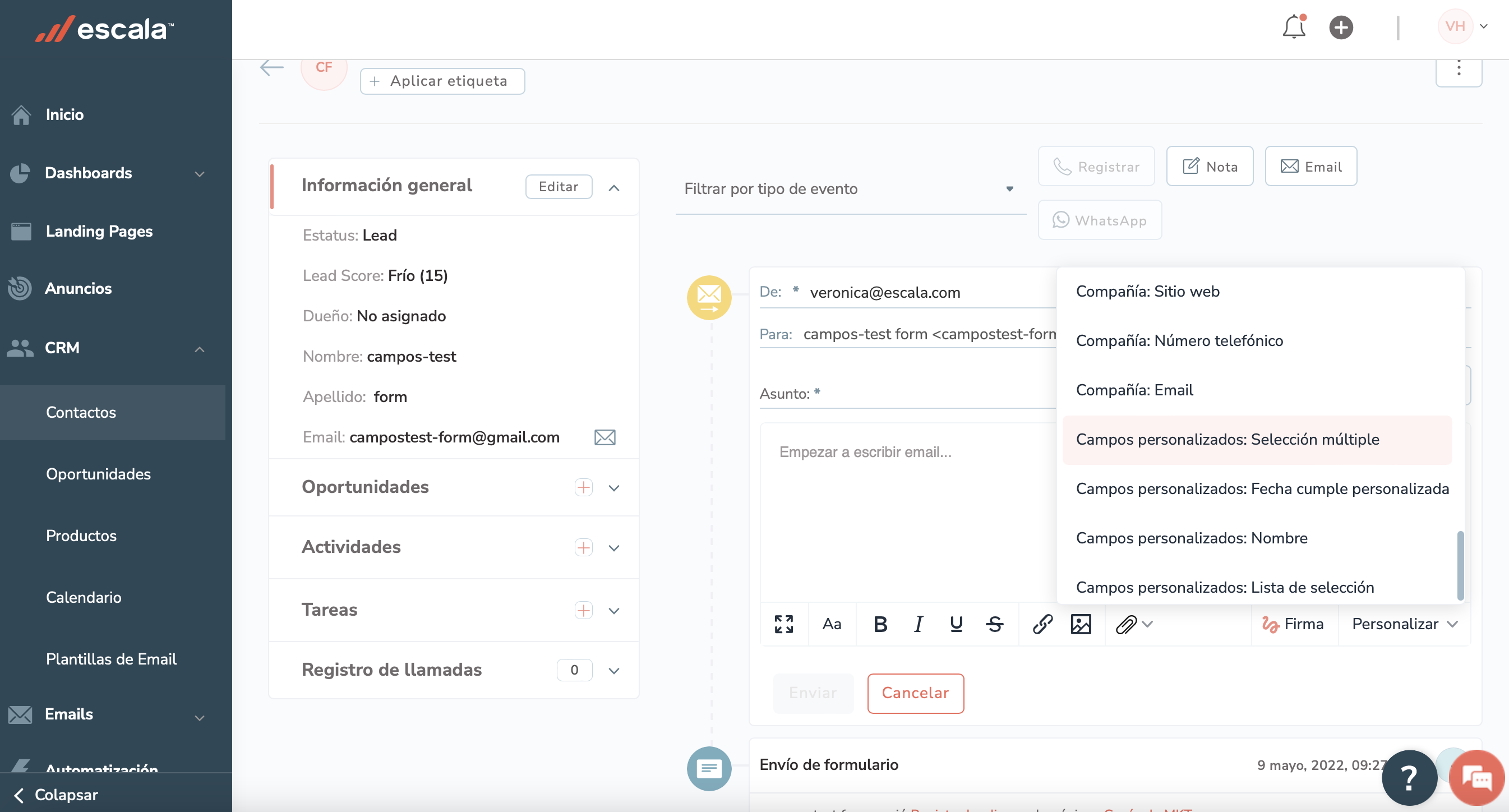Select Contactos under CRM

[113, 412]
